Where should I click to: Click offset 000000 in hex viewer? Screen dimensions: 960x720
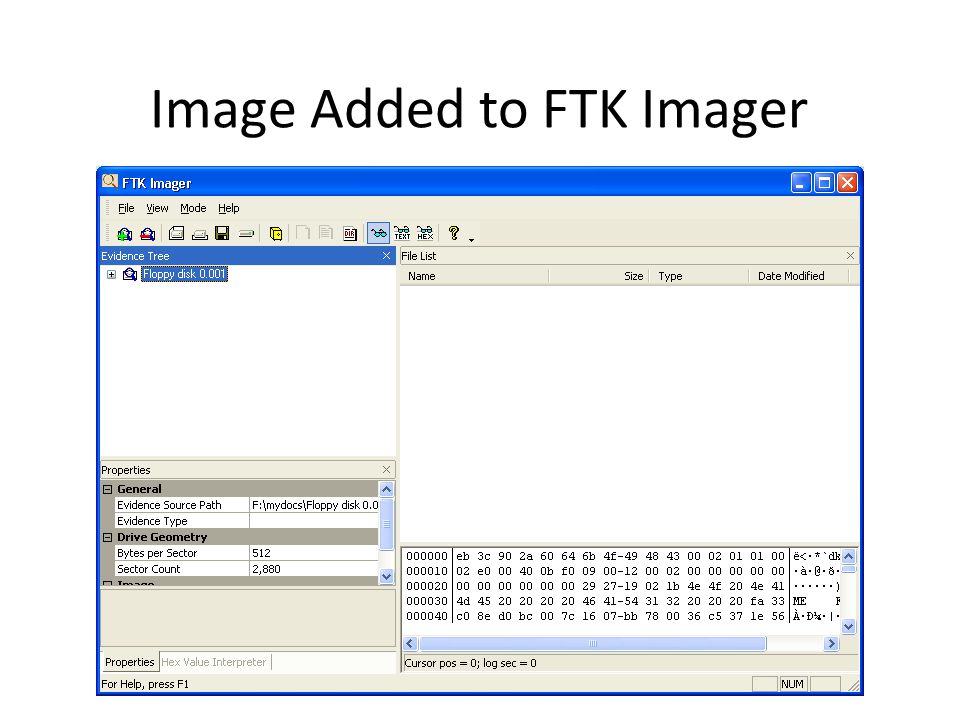pos(427,557)
